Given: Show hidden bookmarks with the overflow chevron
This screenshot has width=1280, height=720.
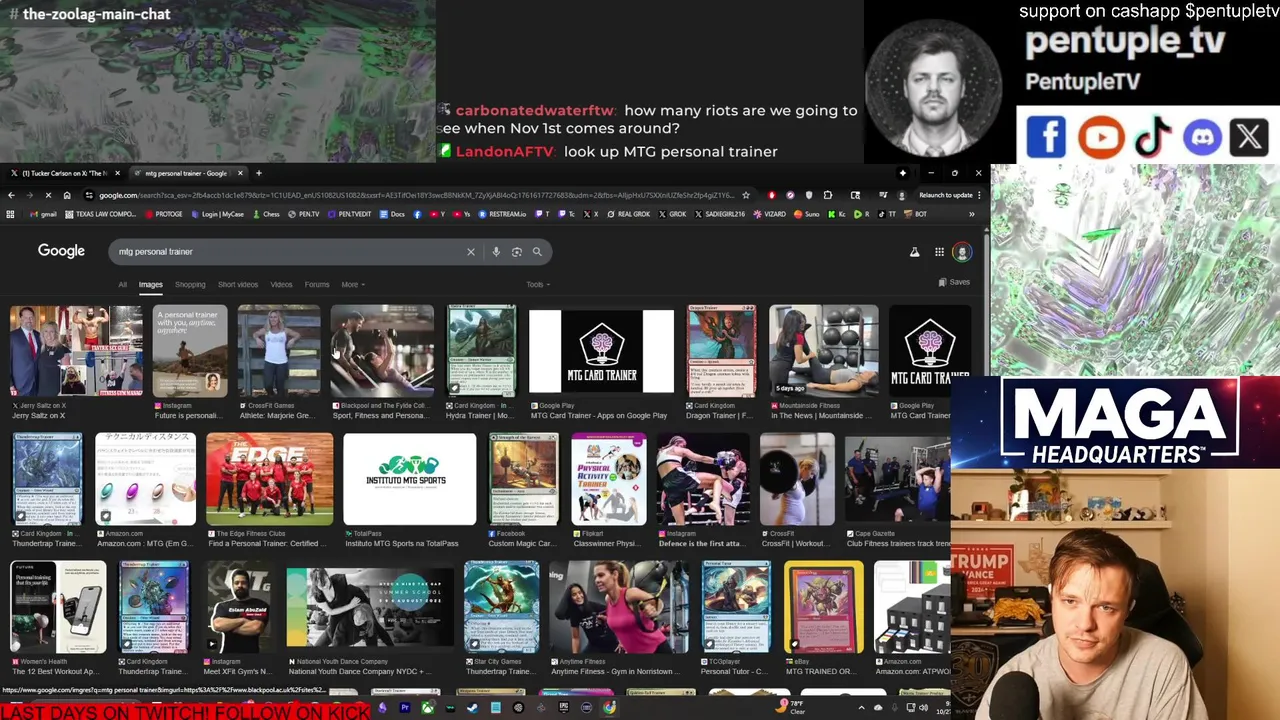Looking at the screenshot, I should pos(971,214).
